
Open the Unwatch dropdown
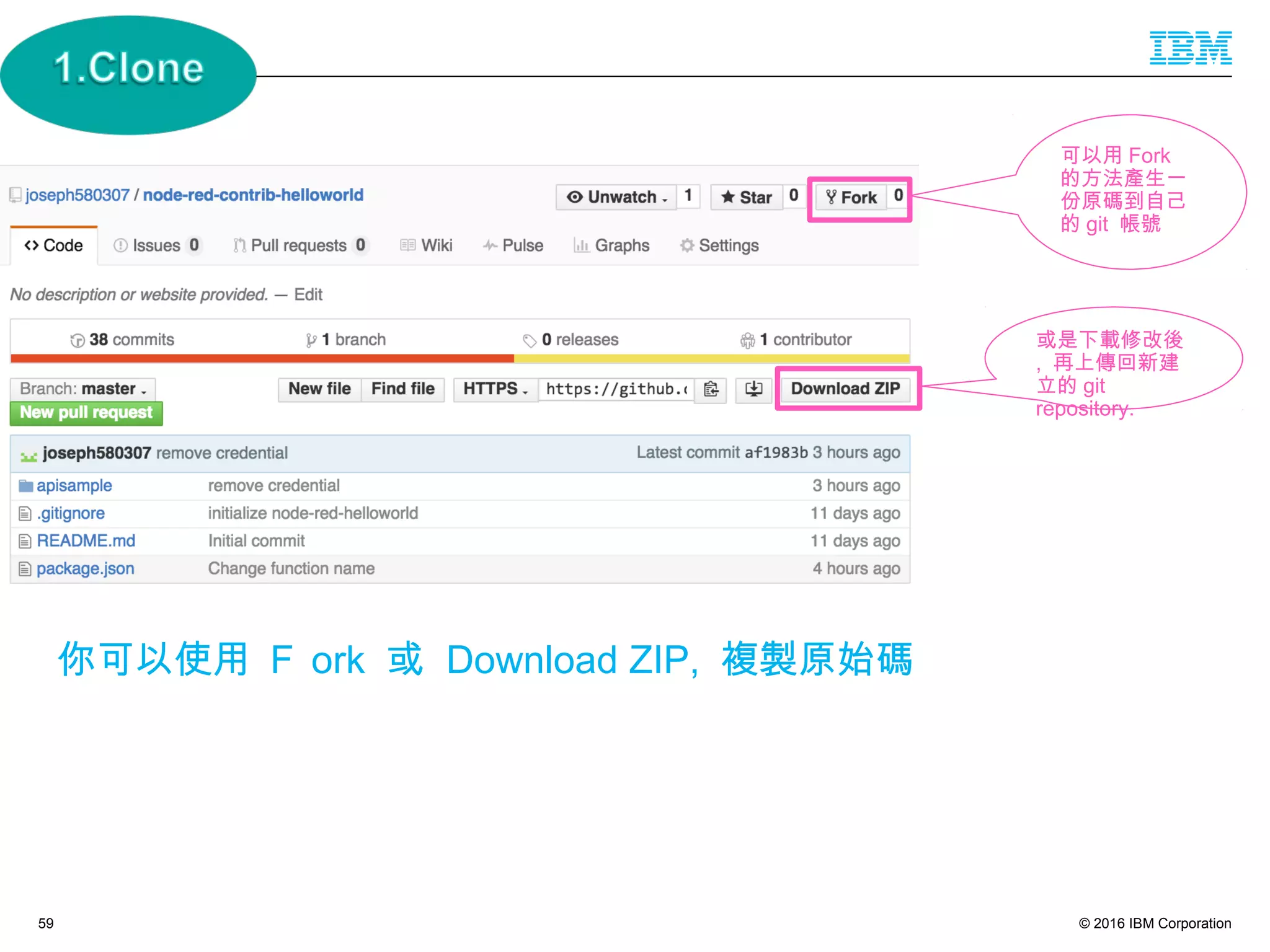616,197
